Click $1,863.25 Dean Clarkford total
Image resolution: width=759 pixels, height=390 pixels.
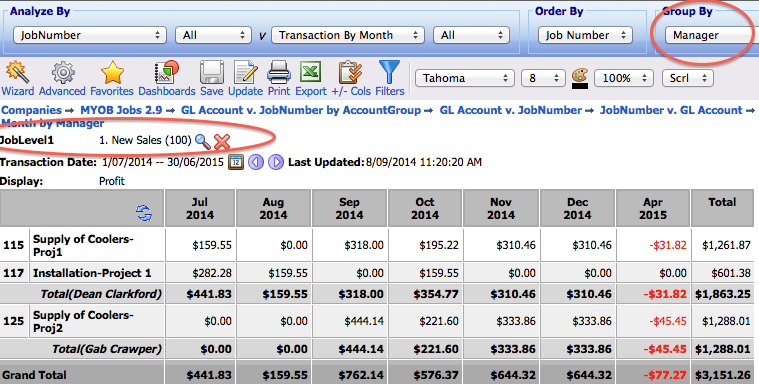(723, 294)
